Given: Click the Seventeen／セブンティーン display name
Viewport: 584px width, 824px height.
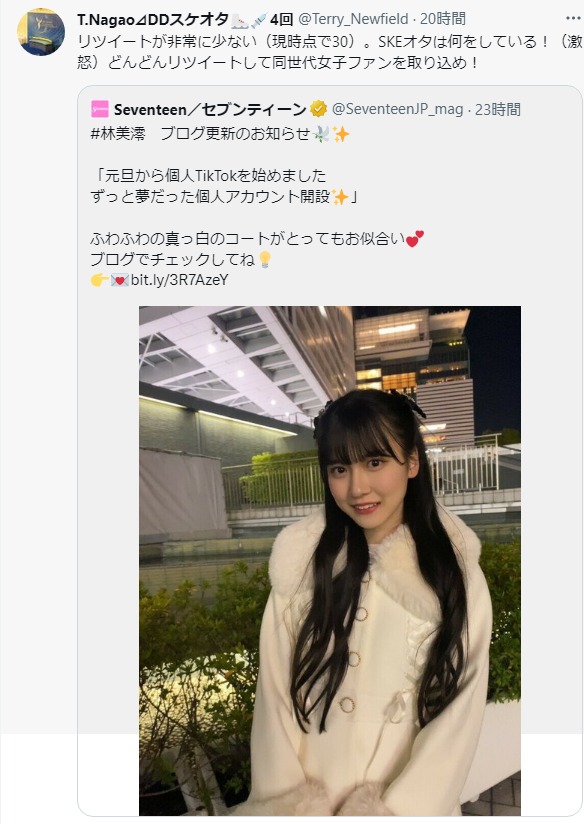Looking at the screenshot, I should [210, 109].
